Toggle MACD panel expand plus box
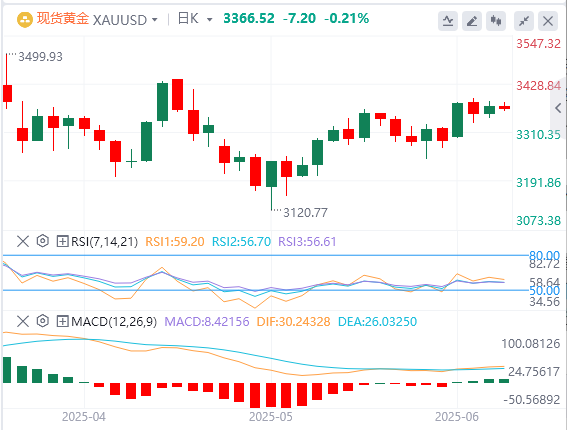This screenshot has width=567, height=430. [x=62, y=321]
